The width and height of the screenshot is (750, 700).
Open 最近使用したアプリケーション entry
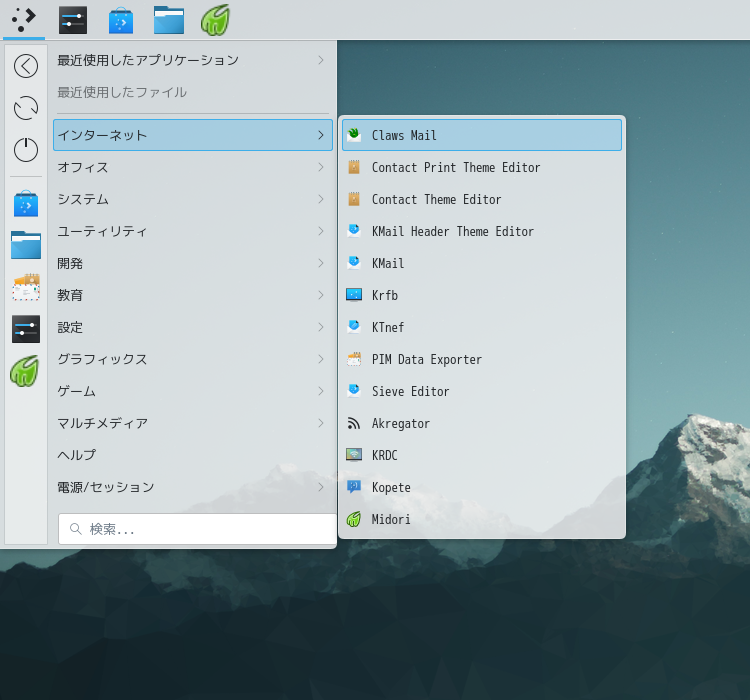(x=193, y=60)
